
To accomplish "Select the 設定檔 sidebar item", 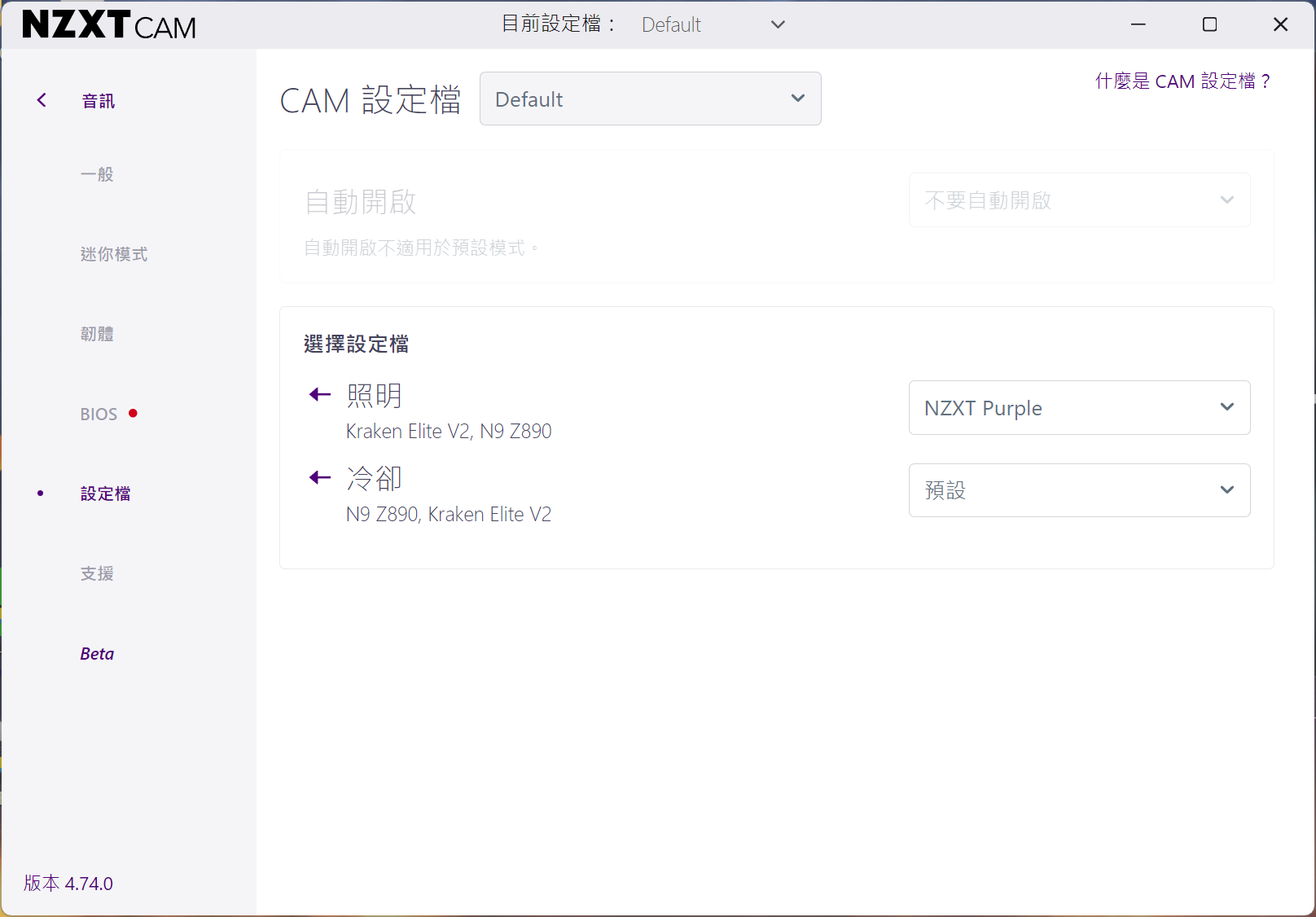I will coord(105,494).
